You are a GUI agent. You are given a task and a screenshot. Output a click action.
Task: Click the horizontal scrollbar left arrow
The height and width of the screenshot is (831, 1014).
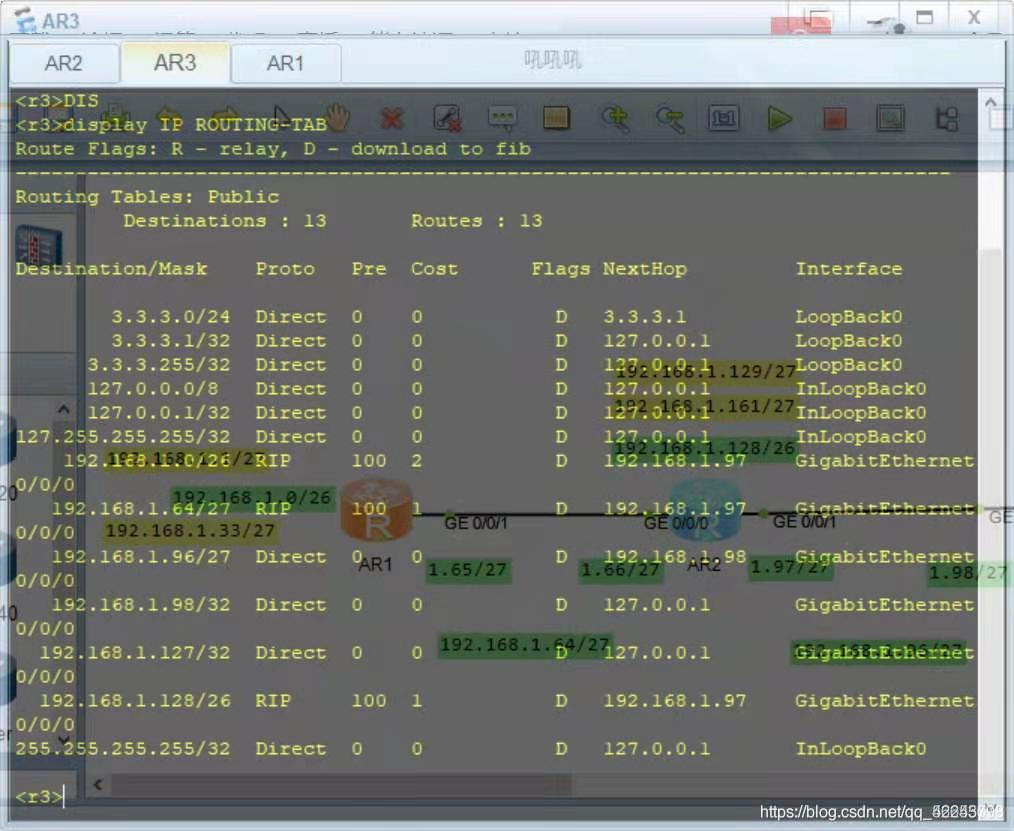click(x=98, y=785)
